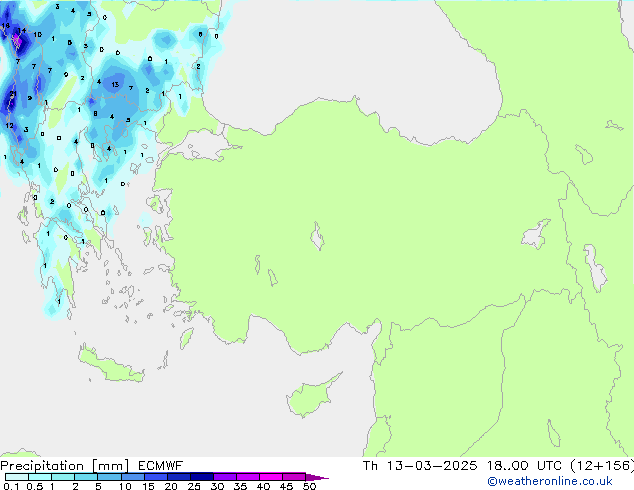Image resolution: width=634 pixels, height=490 pixels.
Task: Click the 0.5–1 mm legend color box
Action: pos(40,477)
